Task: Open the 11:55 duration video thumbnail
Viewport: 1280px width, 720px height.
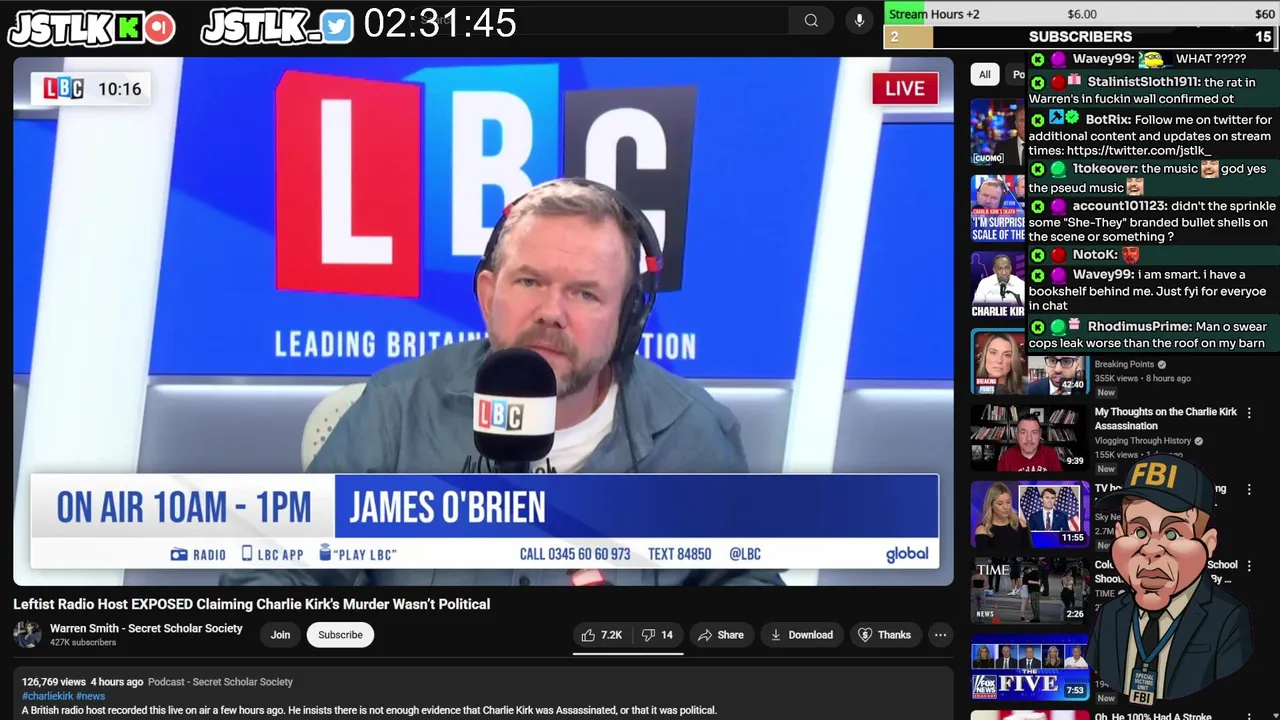Action: (x=1029, y=514)
